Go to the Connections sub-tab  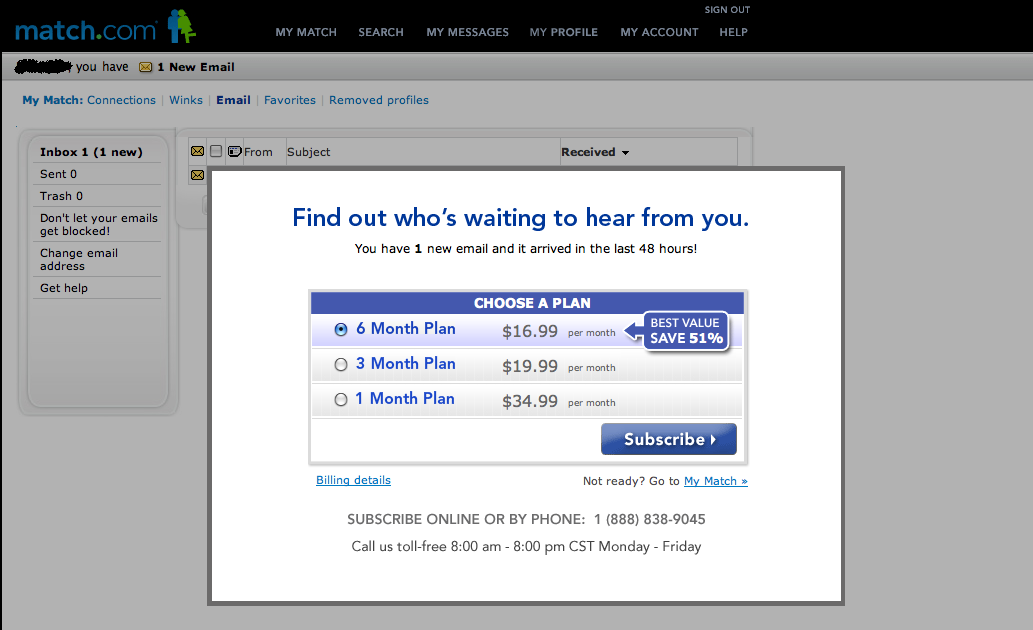click(121, 100)
